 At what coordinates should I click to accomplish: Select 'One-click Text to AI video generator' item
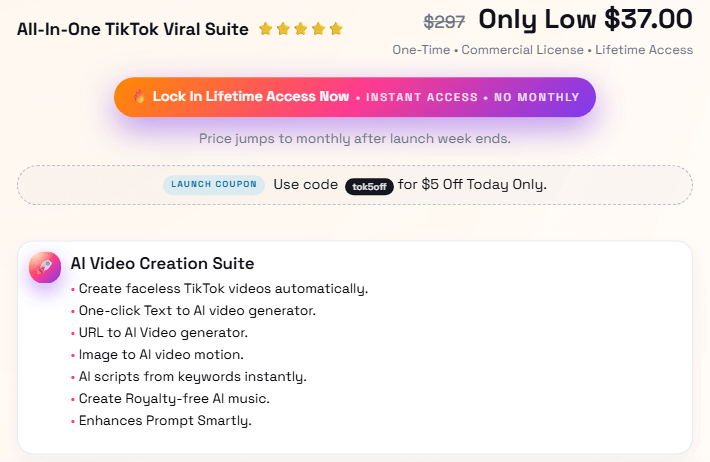[x=197, y=311]
